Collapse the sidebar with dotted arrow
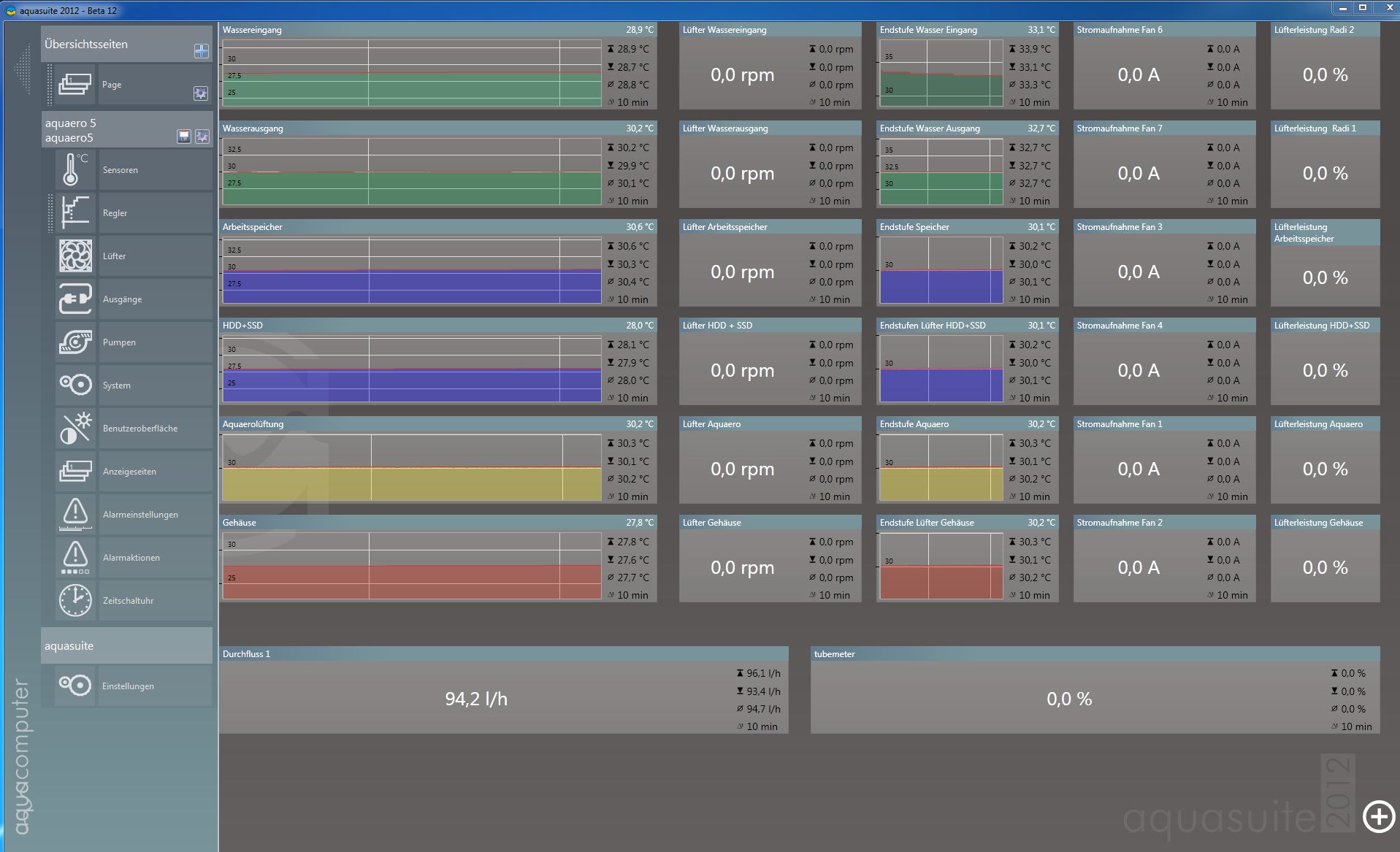Image resolution: width=1400 pixels, height=852 pixels. (22, 70)
